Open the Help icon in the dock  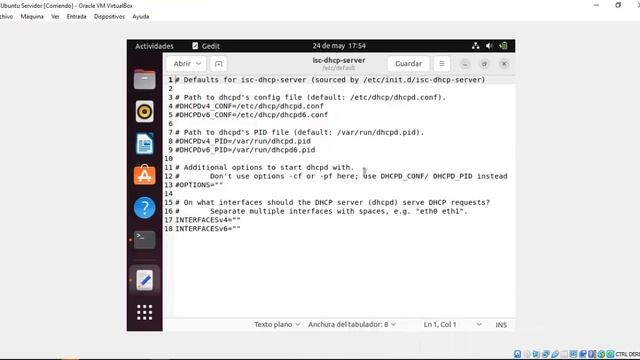(x=144, y=207)
